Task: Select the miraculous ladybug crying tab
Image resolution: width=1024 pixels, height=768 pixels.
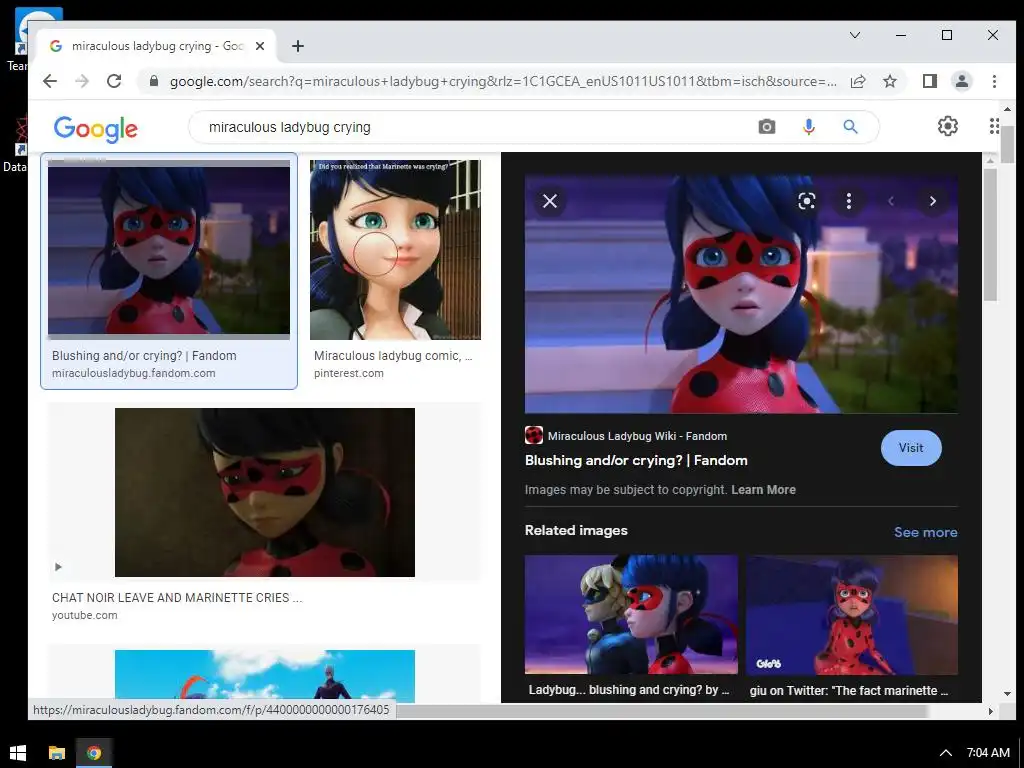Action: 157,46
